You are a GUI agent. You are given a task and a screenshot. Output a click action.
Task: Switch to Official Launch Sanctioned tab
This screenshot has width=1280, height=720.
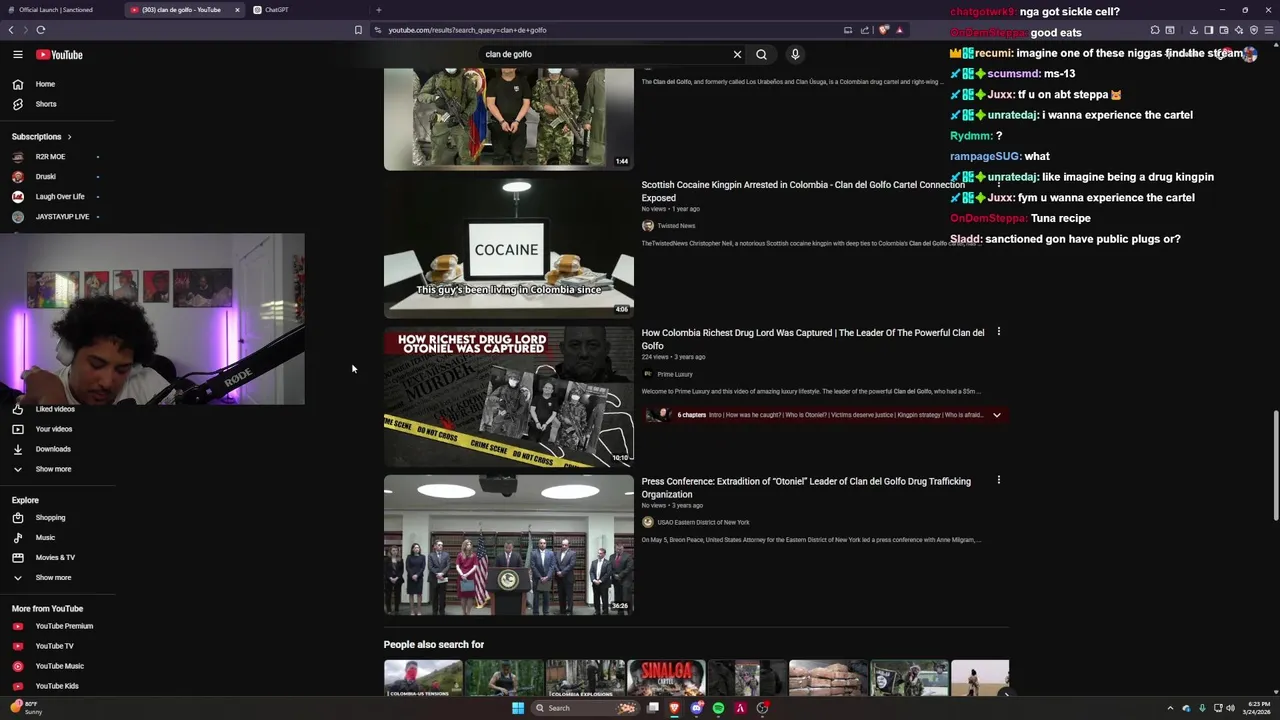click(x=56, y=10)
